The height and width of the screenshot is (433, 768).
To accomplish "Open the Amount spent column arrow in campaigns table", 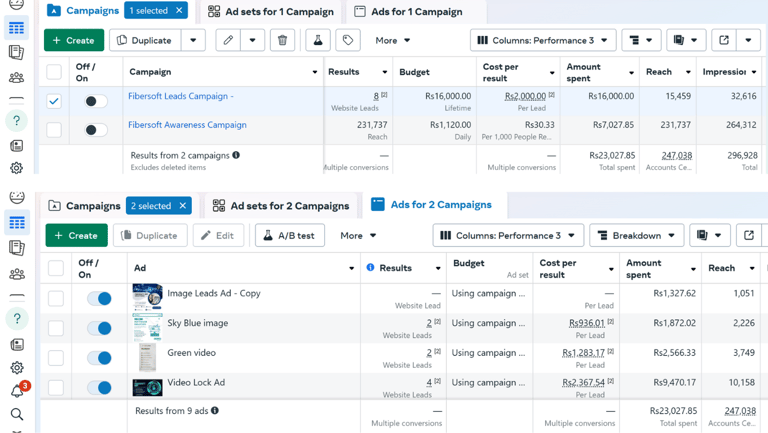I will [631, 72].
